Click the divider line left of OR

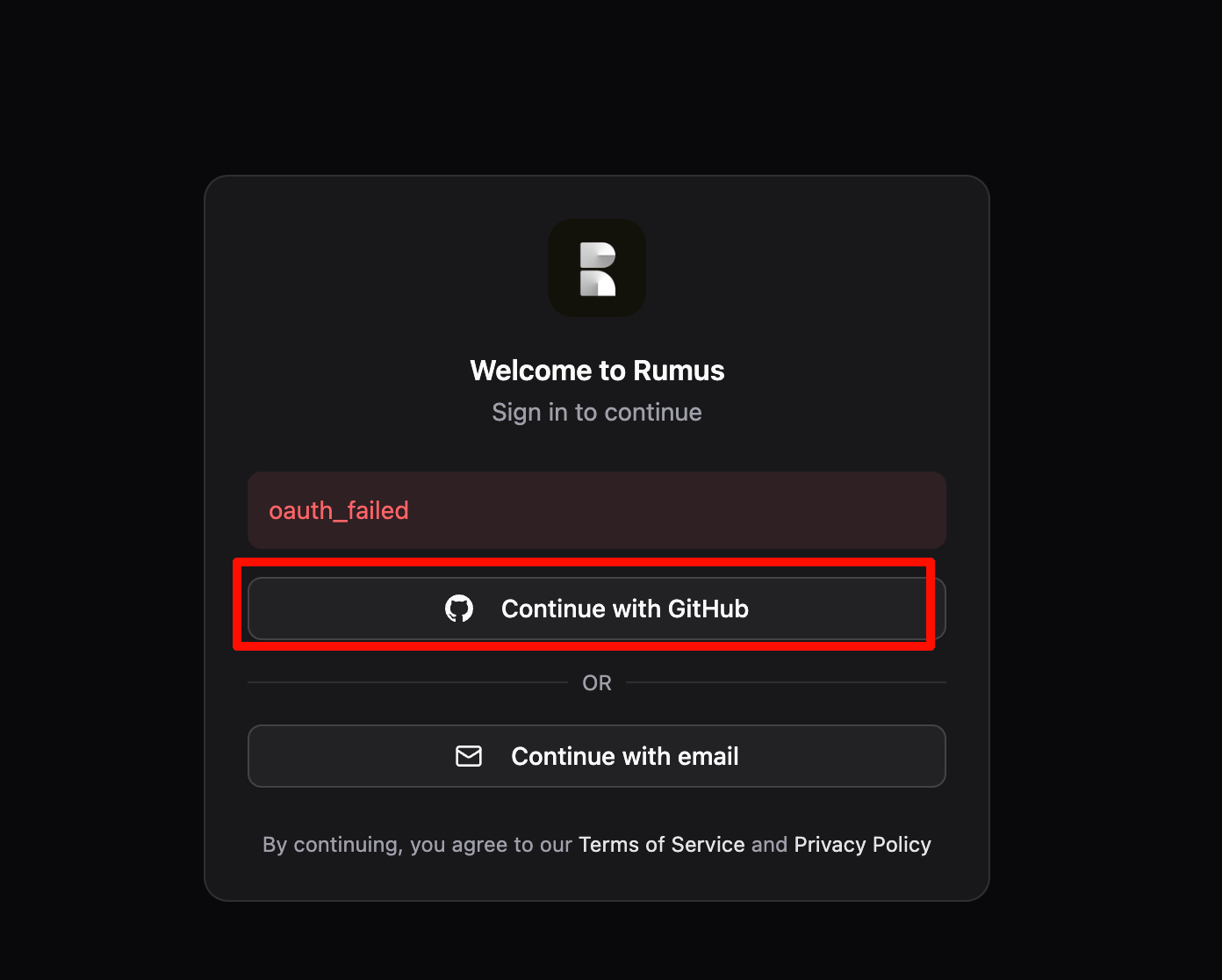(407, 682)
